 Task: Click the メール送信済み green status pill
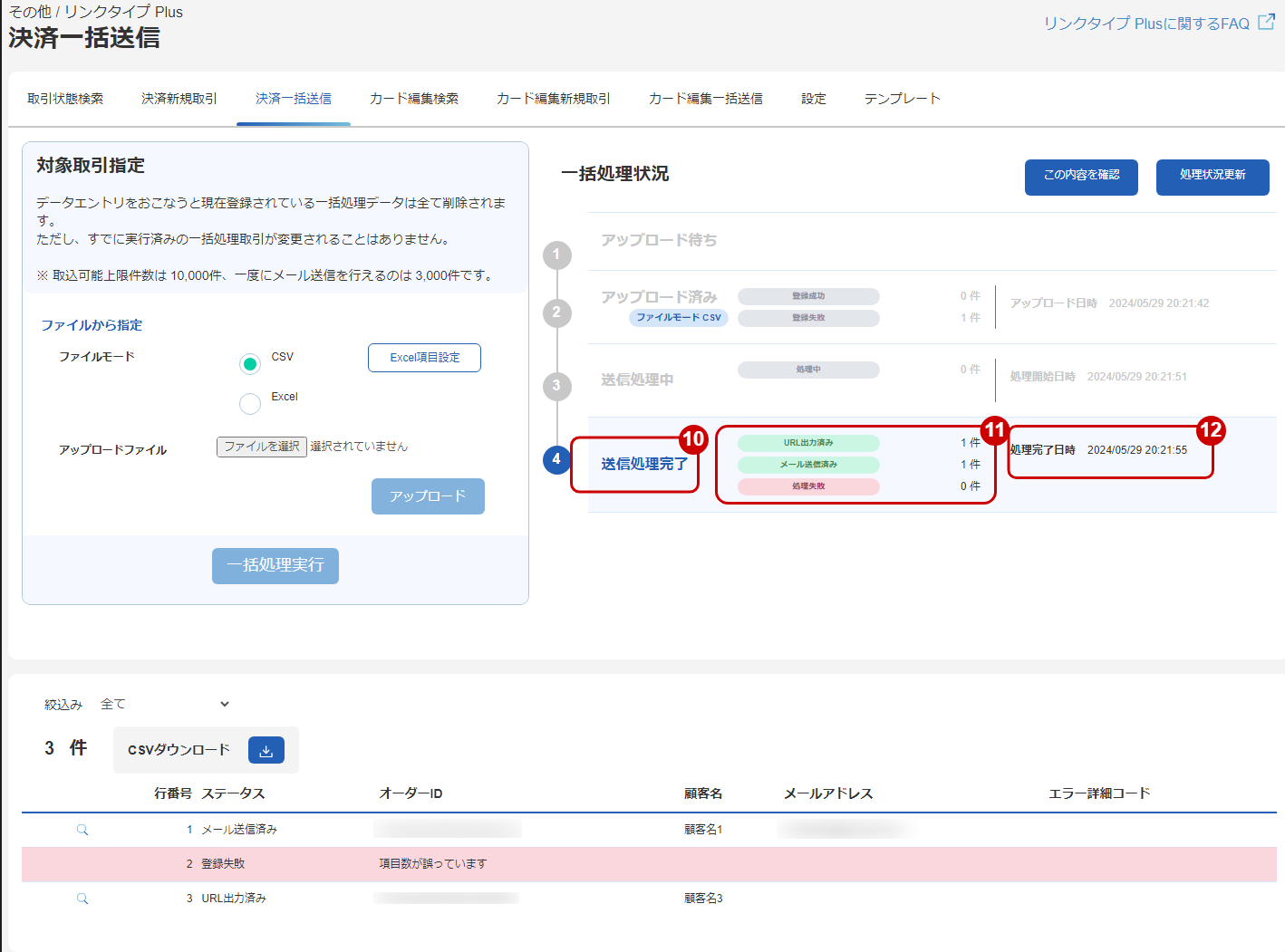(808, 465)
